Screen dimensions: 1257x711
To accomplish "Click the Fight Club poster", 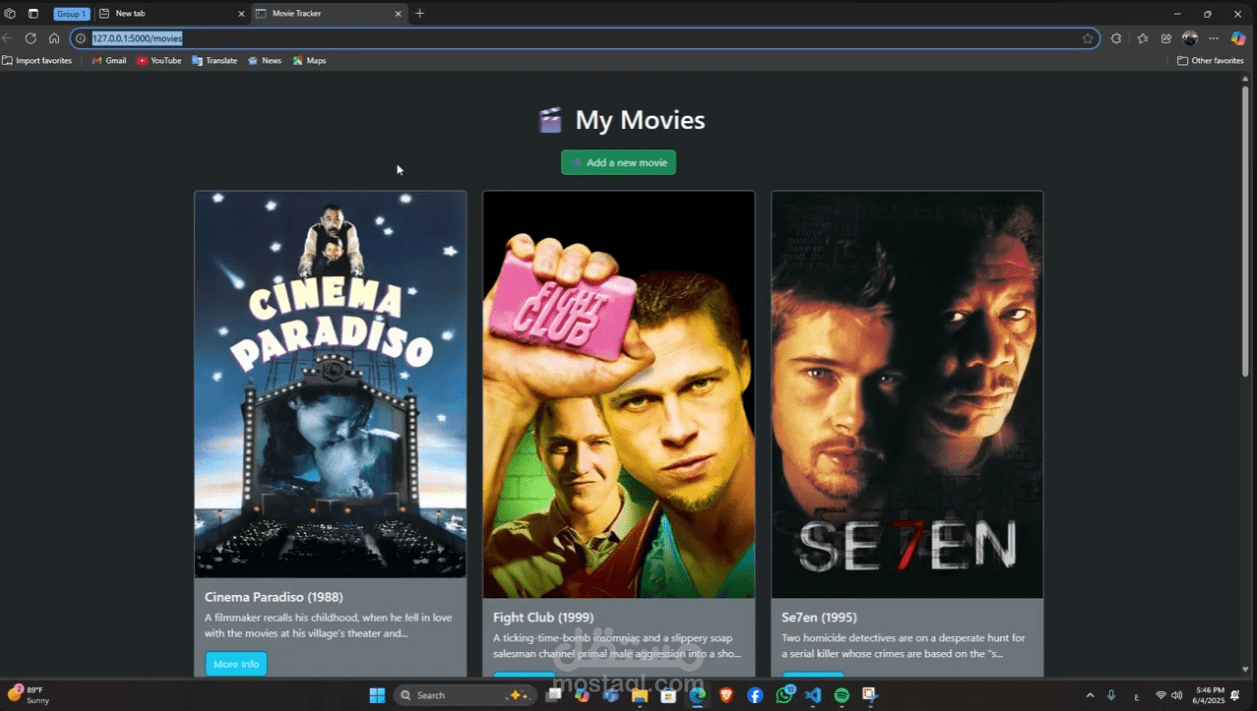I will (618, 395).
